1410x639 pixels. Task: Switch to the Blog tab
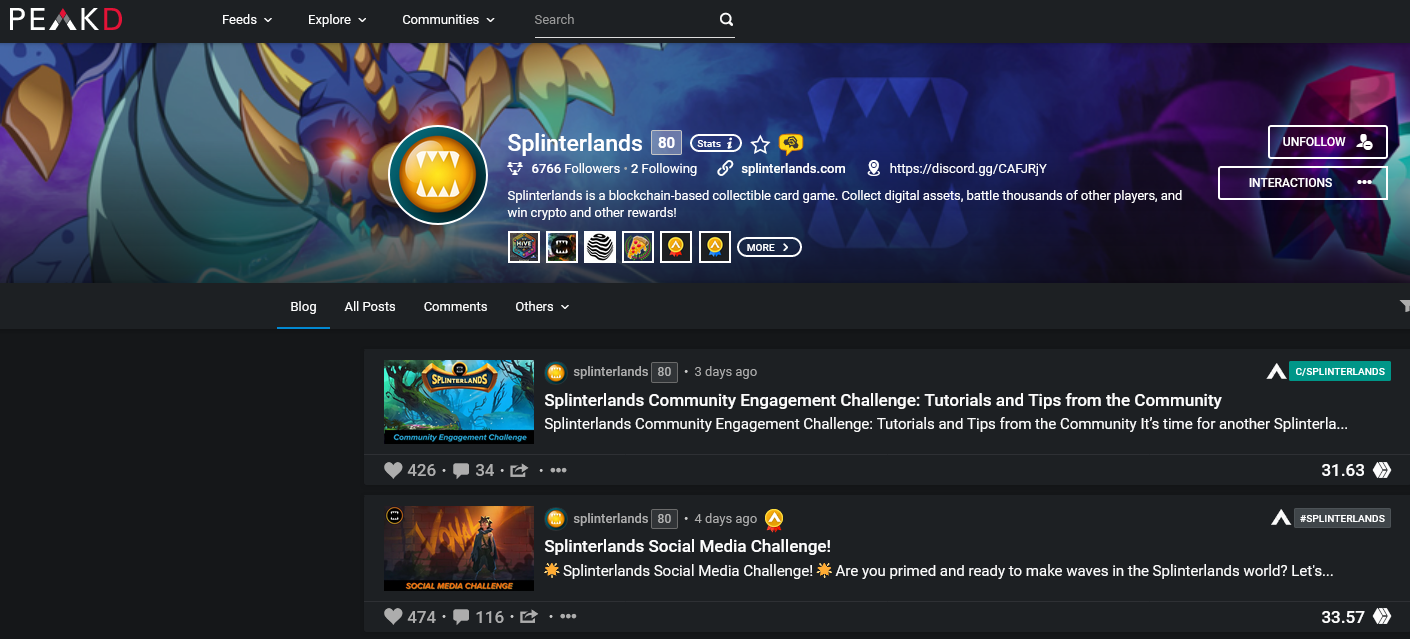303,306
